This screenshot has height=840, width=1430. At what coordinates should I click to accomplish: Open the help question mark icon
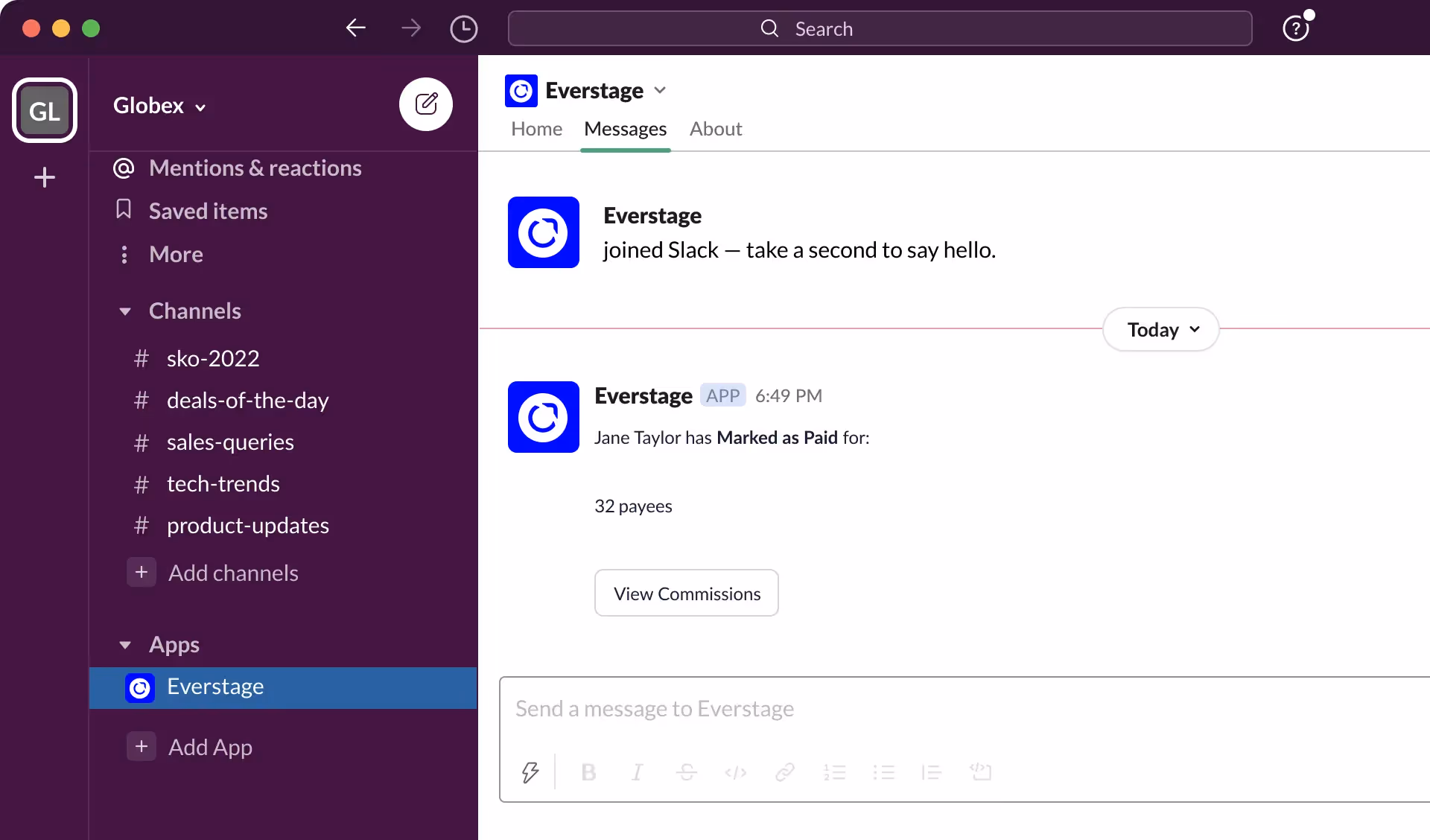tap(1297, 28)
